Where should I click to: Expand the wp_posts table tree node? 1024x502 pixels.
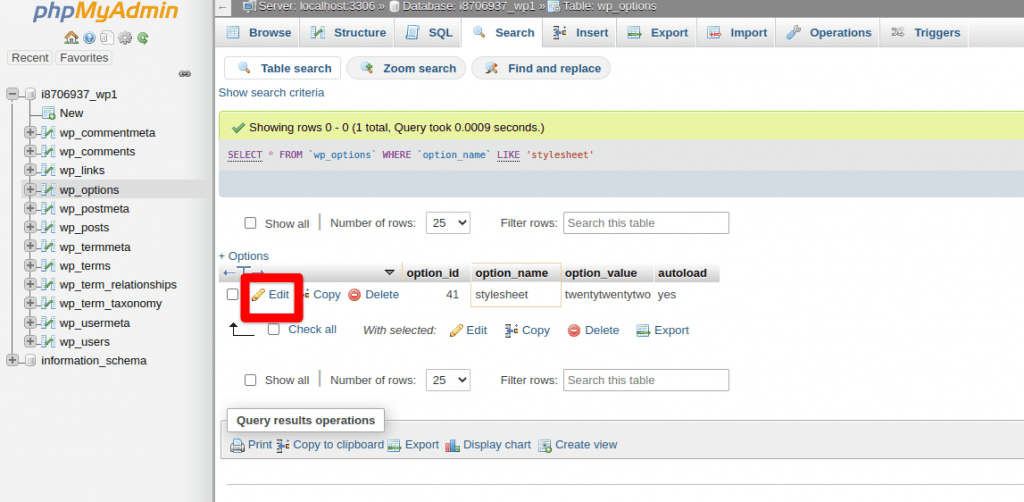tap(30, 228)
